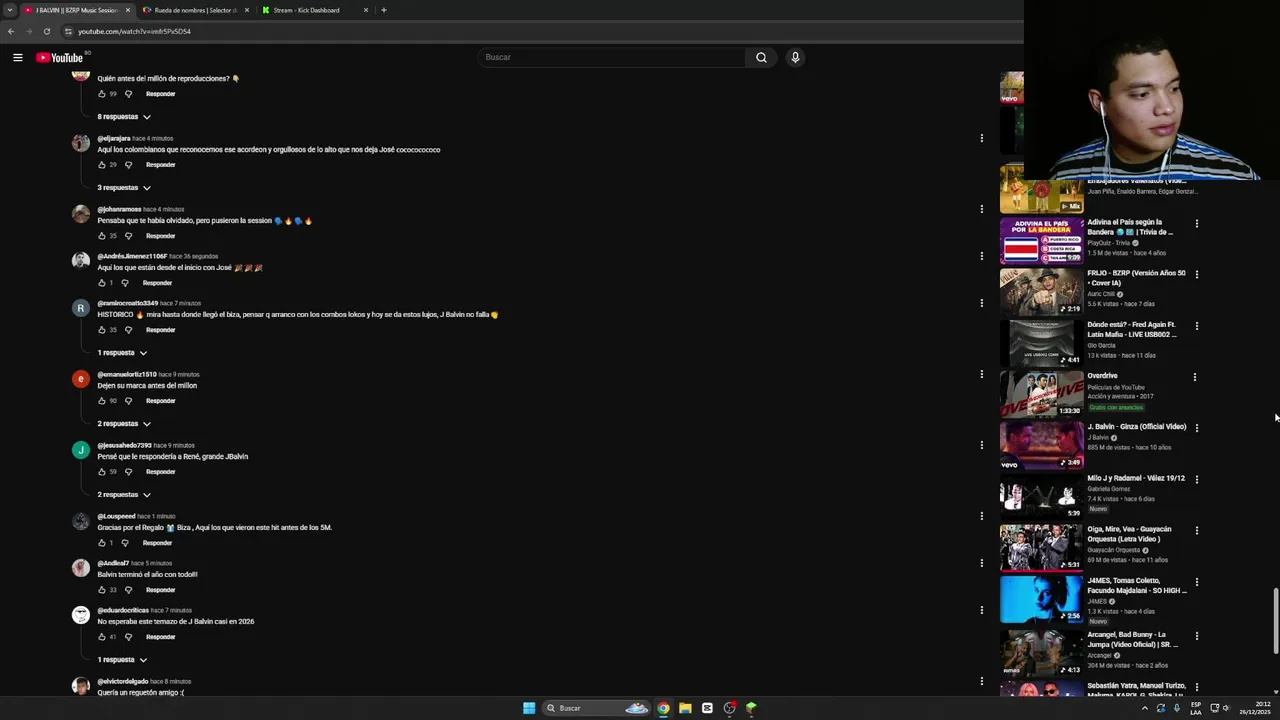Close the Kick Dashboard tab
Viewport: 1280px width, 720px height.
[366, 10]
